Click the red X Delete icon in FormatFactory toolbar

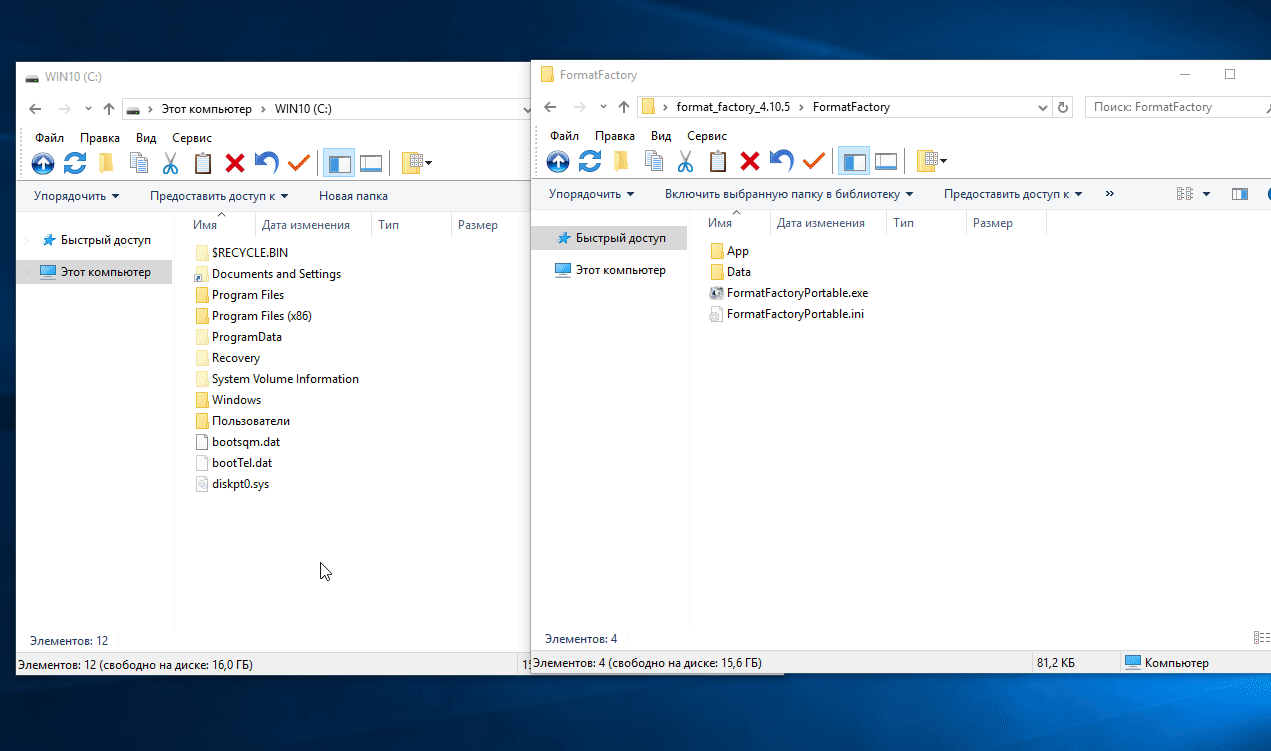[x=750, y=161]
